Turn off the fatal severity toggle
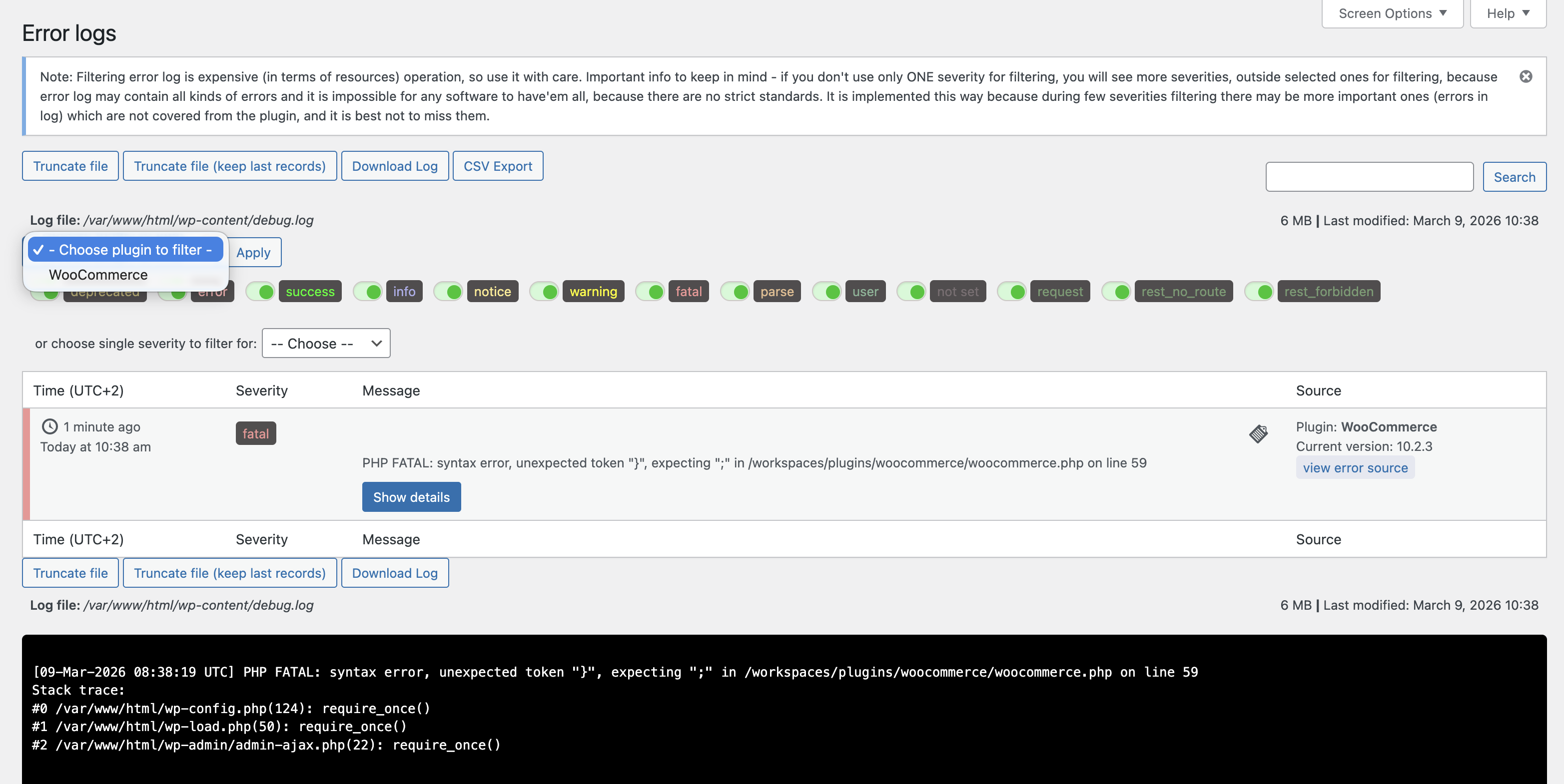Screen dimensions: 1564x784 click(x=651, y=292)
